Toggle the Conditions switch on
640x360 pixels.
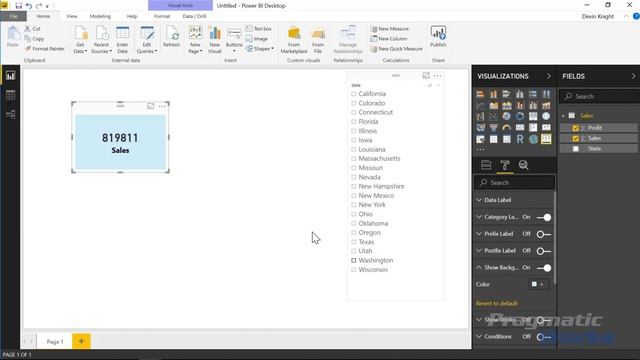coord(544,337)
